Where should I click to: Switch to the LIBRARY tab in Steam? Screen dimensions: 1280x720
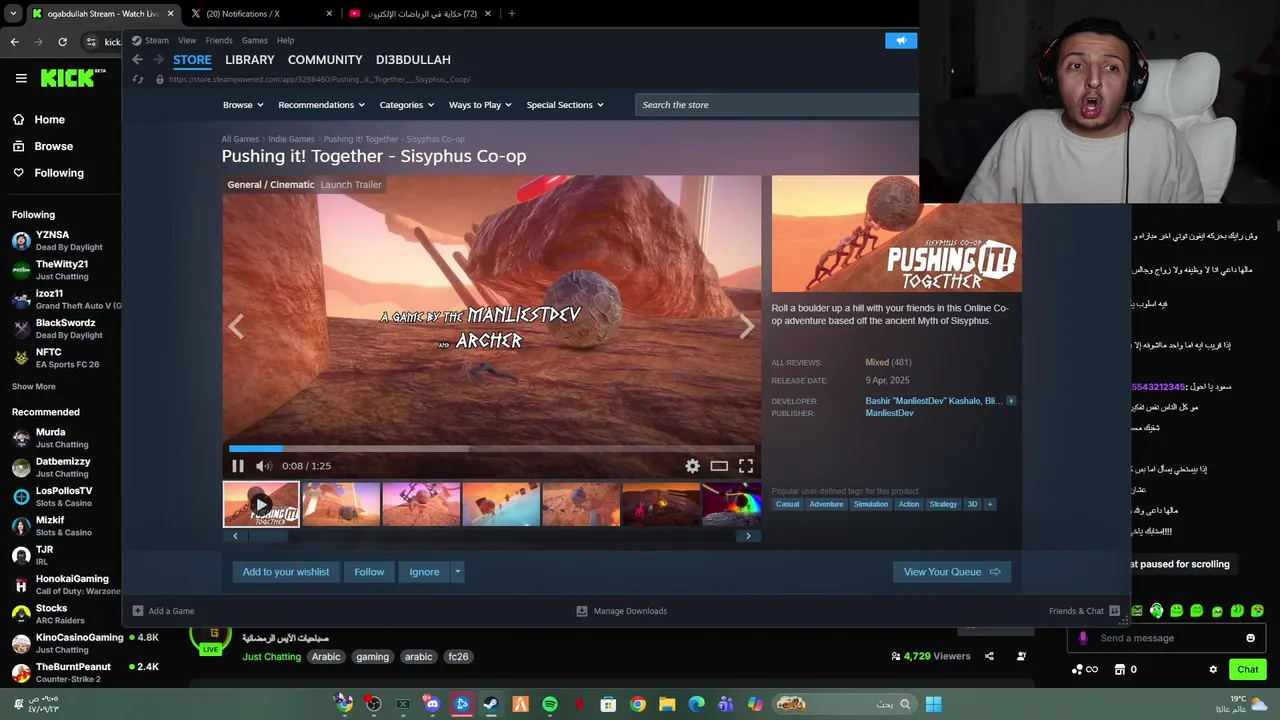point(249,60)
